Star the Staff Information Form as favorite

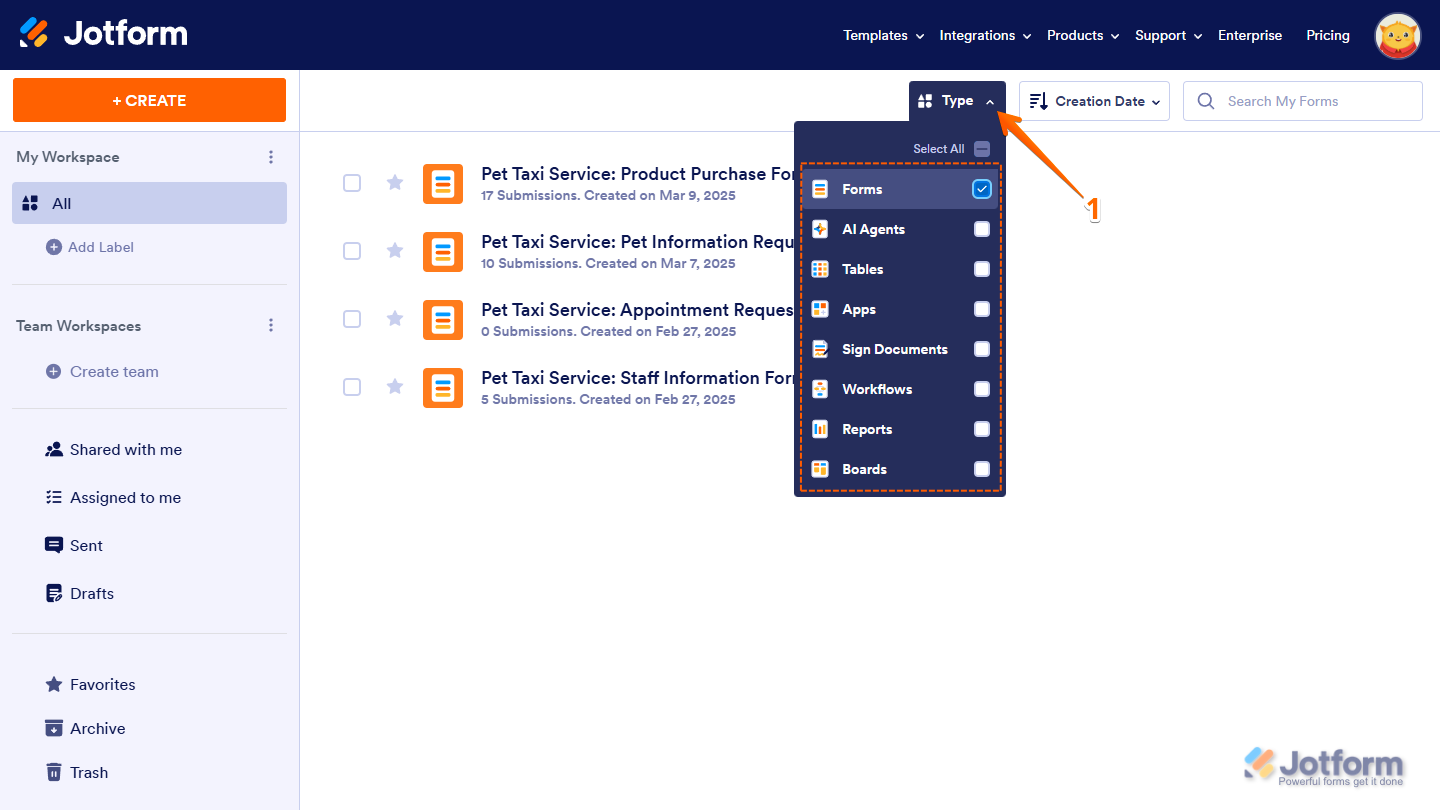tap(394, 386)
